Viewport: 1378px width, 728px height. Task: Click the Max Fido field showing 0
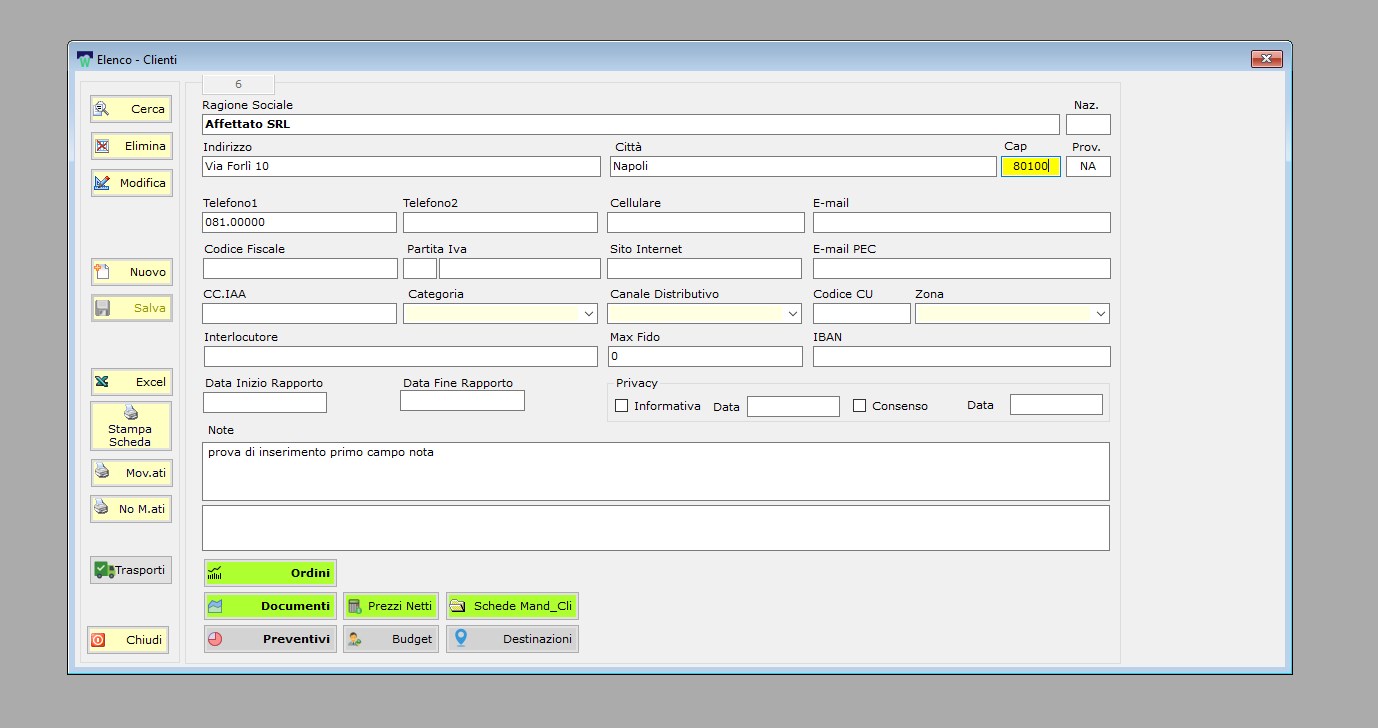coord(705,356)
